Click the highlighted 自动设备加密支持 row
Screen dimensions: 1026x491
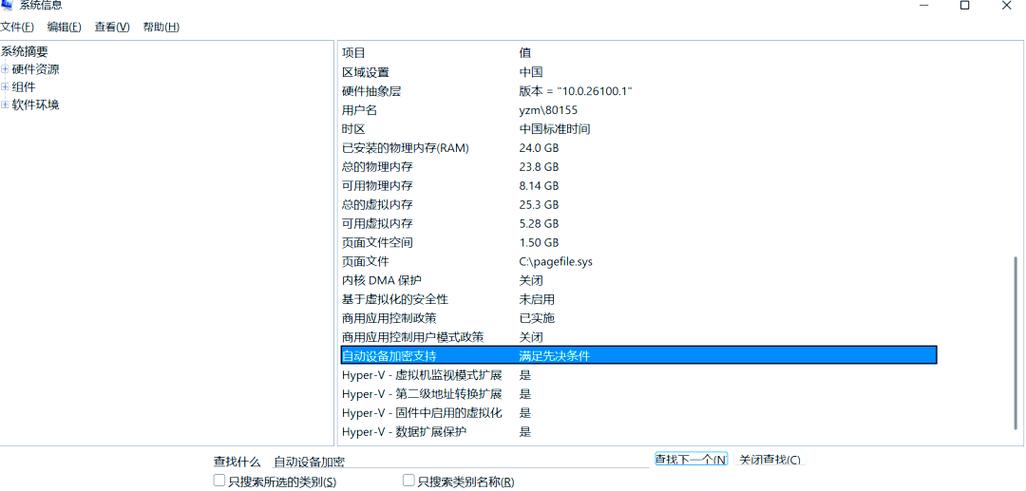tap(639, 355)
